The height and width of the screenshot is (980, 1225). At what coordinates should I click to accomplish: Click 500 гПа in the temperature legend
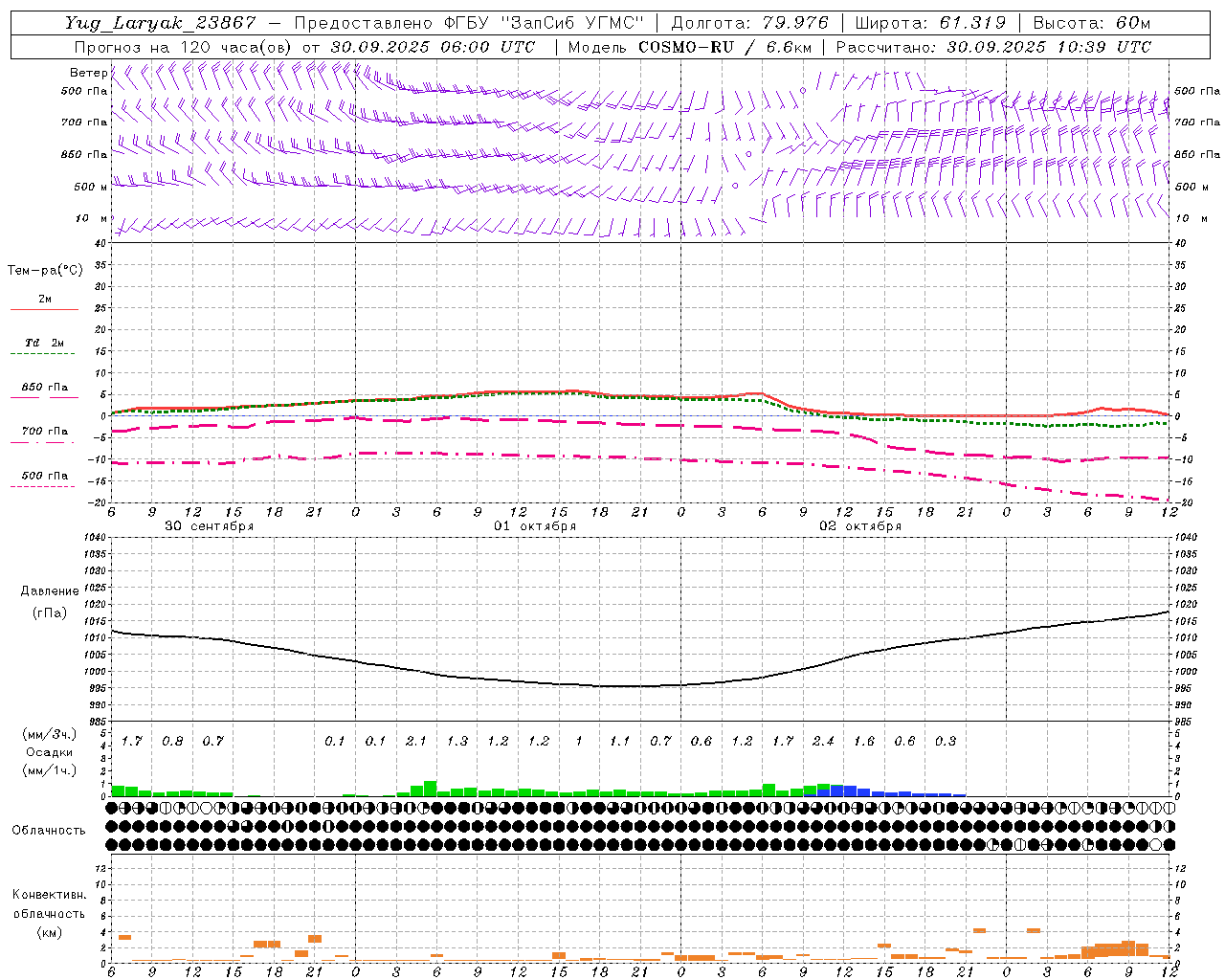pyautogui.click(x=45, y=476)
